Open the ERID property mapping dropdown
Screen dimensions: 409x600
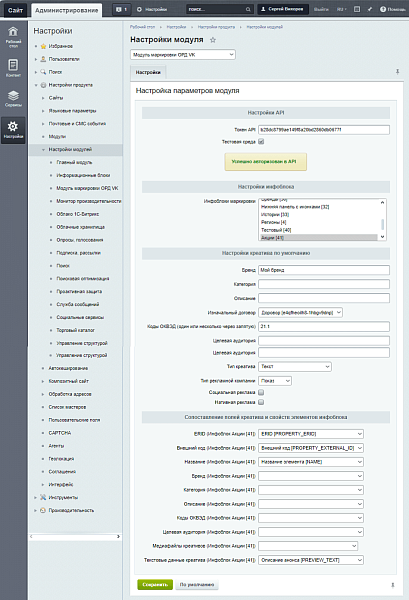[x=311, y=434]
